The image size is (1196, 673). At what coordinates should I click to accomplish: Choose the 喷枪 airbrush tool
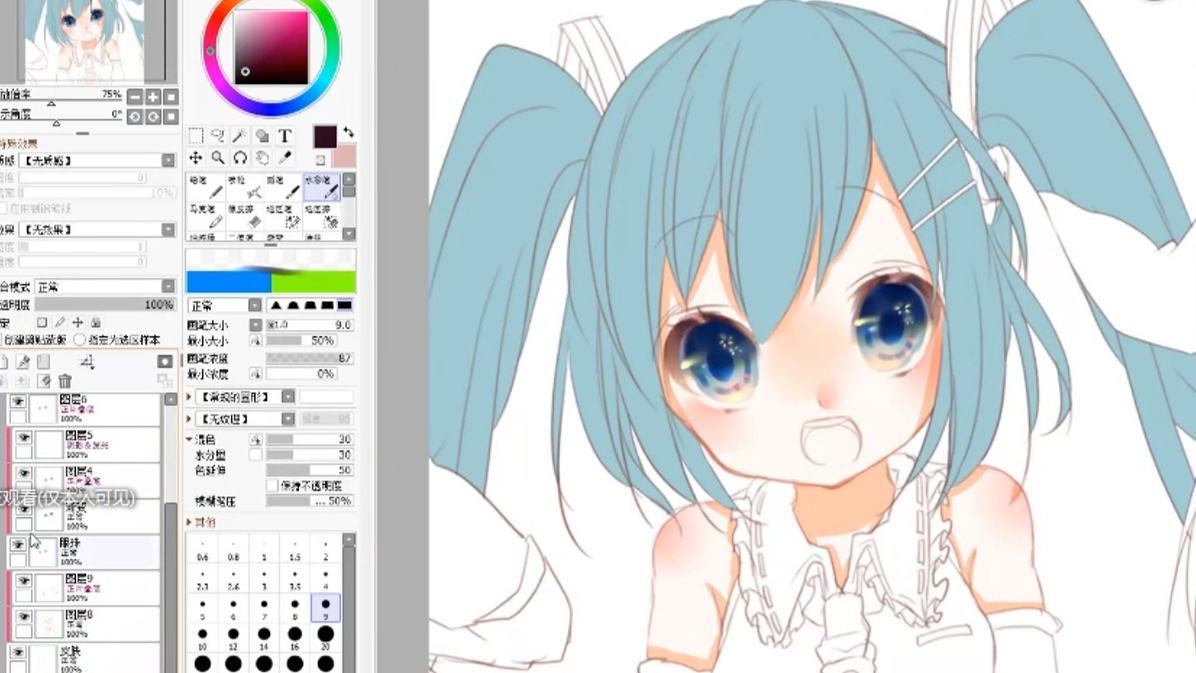point(245,187)
